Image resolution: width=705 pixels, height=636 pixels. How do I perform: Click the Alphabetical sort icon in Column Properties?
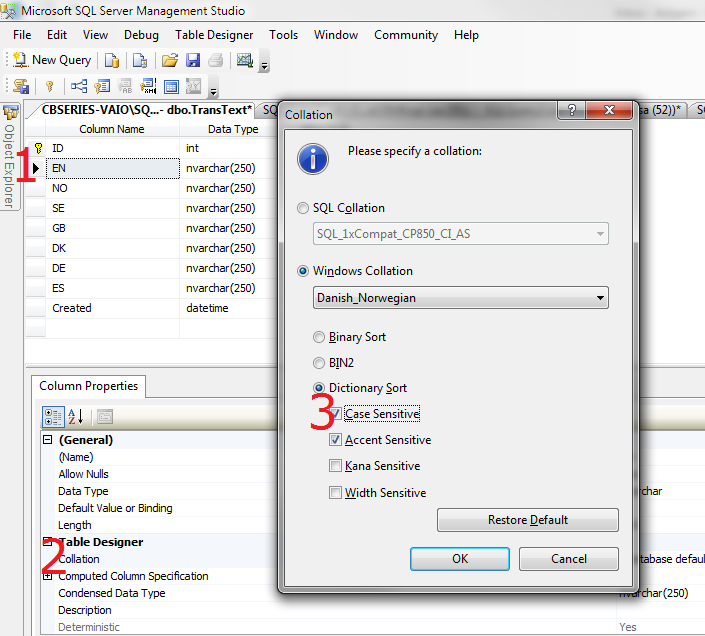[76, 417]
